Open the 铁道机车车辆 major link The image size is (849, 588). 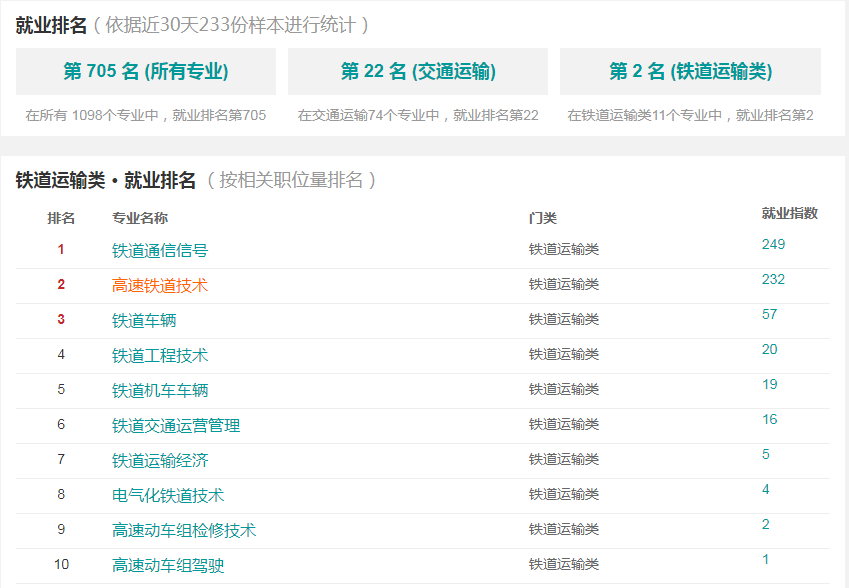click(x=160, y=390)
